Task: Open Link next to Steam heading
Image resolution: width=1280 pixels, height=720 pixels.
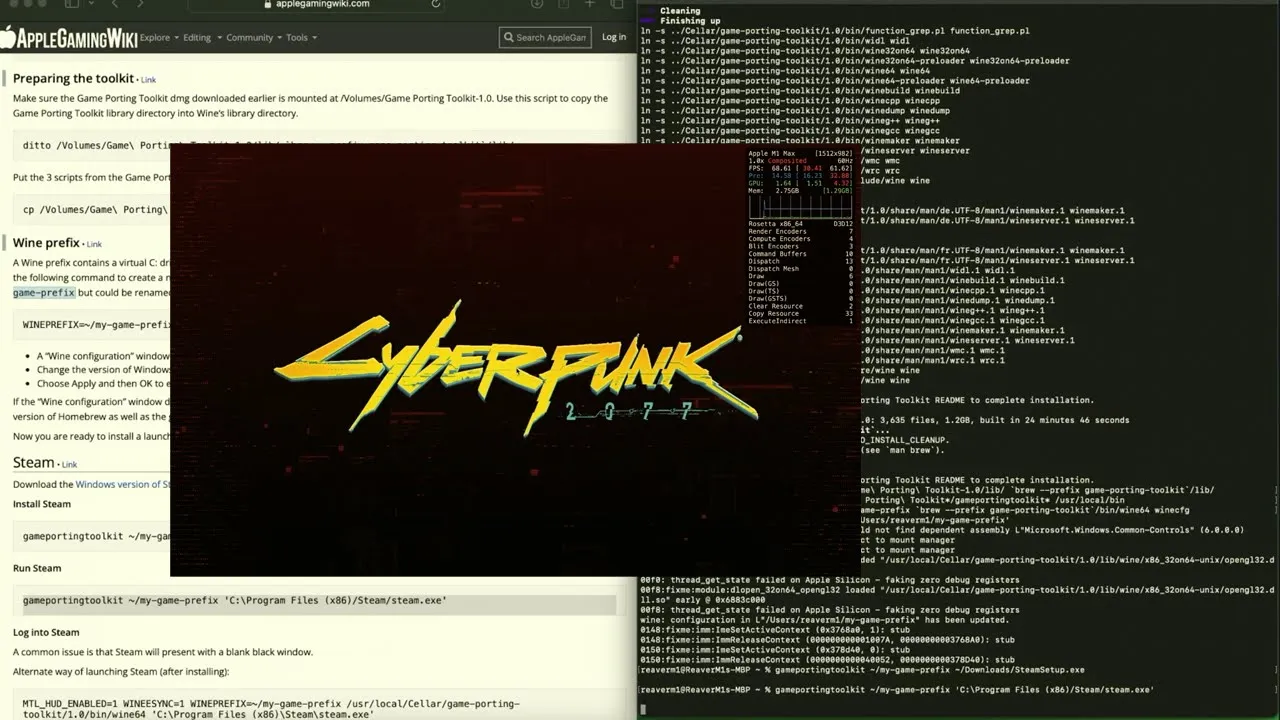Action: pyautogui.click(x=69, y=465)
